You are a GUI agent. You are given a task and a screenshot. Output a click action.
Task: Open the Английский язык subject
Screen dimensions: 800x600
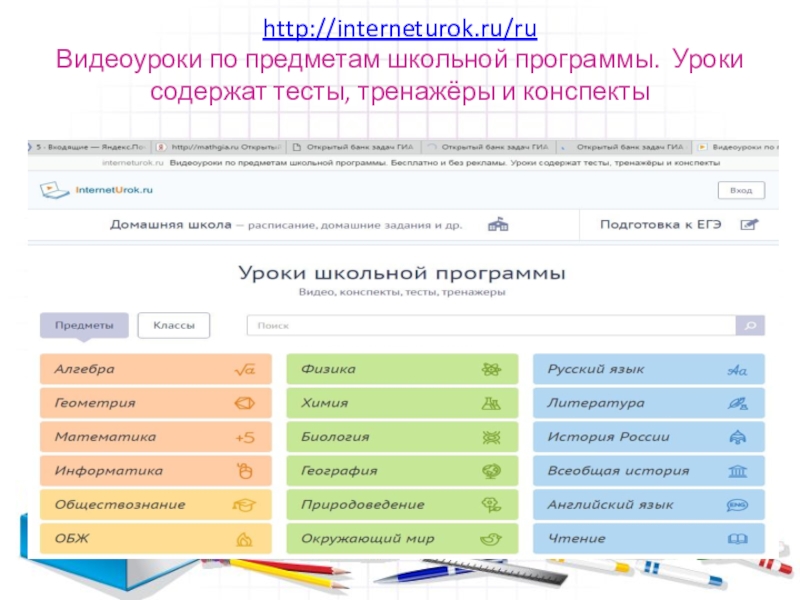pyautogui.click(x=649, y=505)
